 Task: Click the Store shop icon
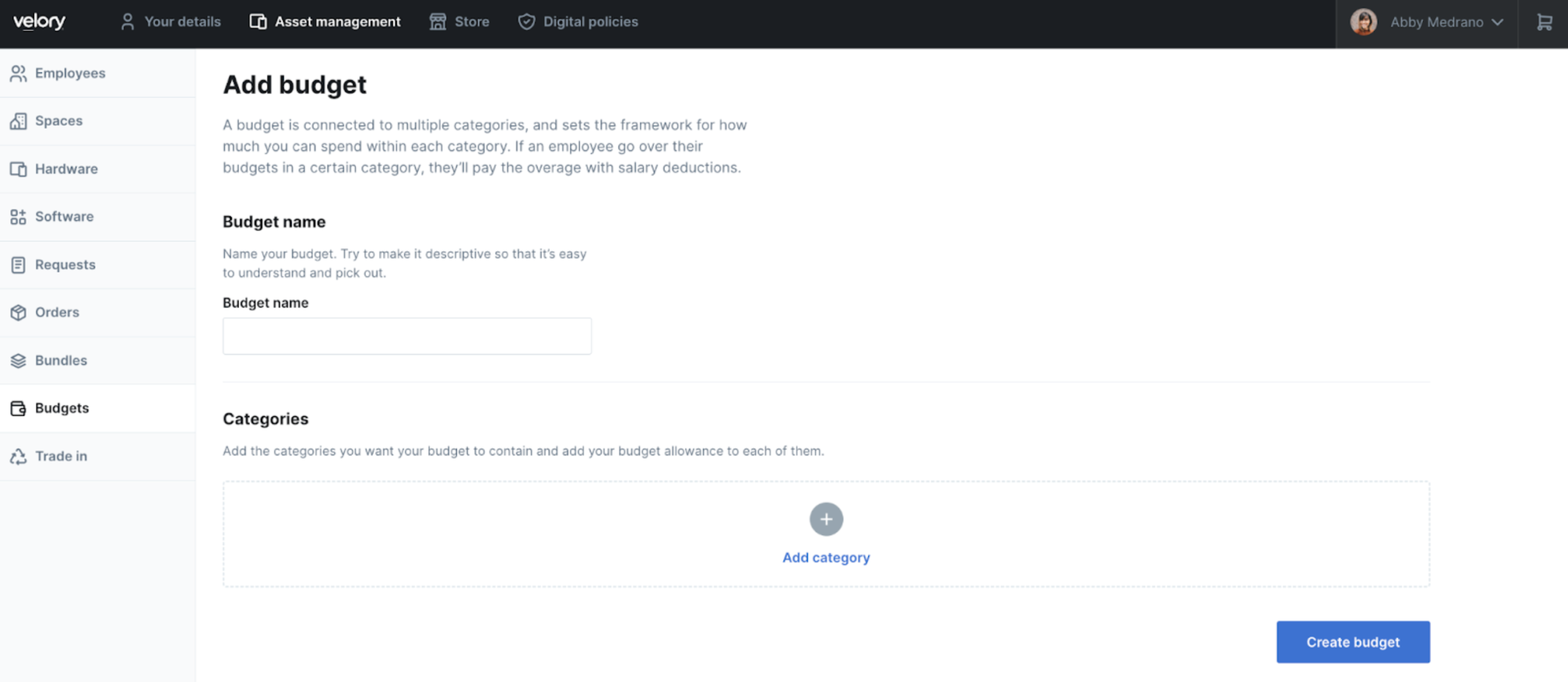tap(438, 22)
